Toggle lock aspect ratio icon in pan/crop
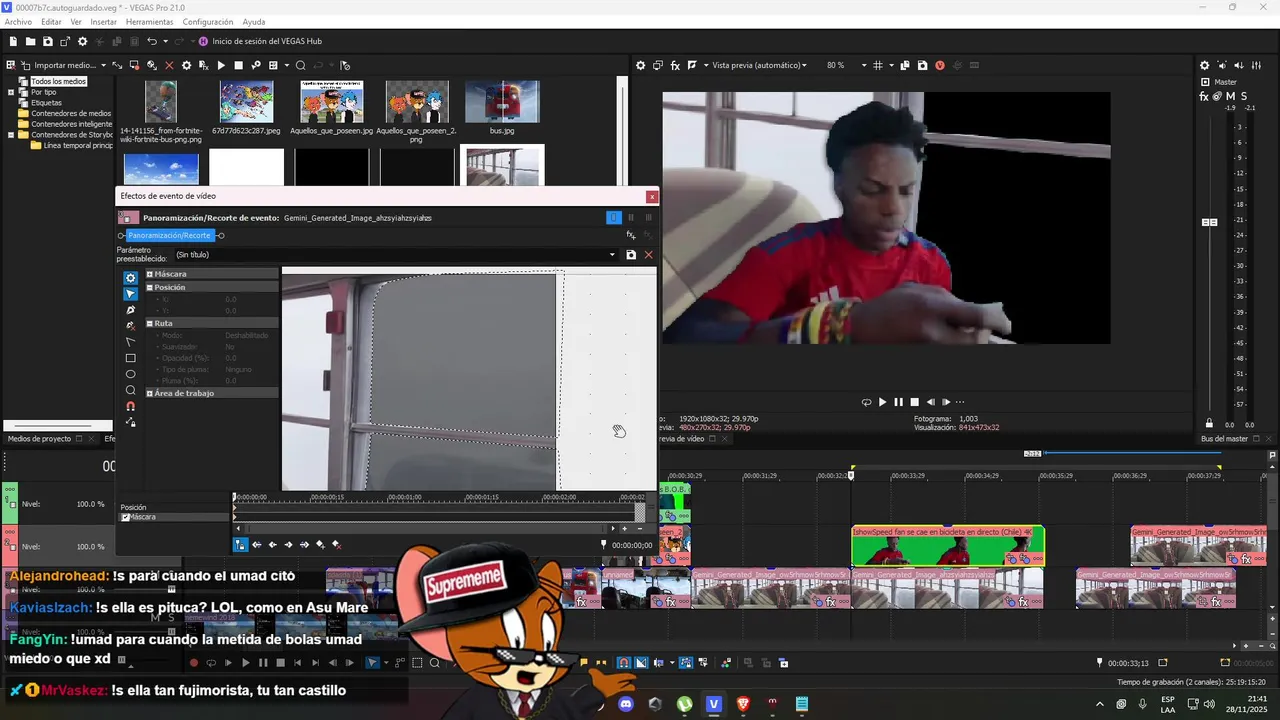This screenshot has height=720, width=1280. tap(130, 422)
